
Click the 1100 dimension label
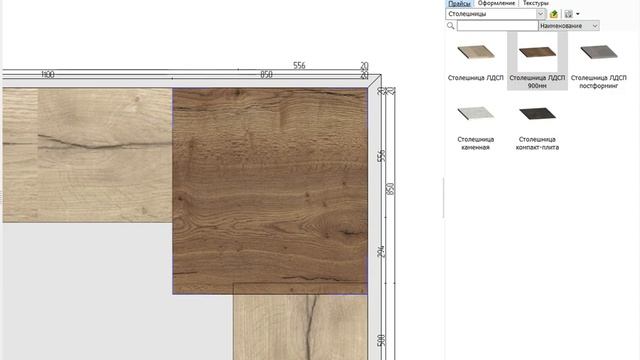click(x=48, y=74)
